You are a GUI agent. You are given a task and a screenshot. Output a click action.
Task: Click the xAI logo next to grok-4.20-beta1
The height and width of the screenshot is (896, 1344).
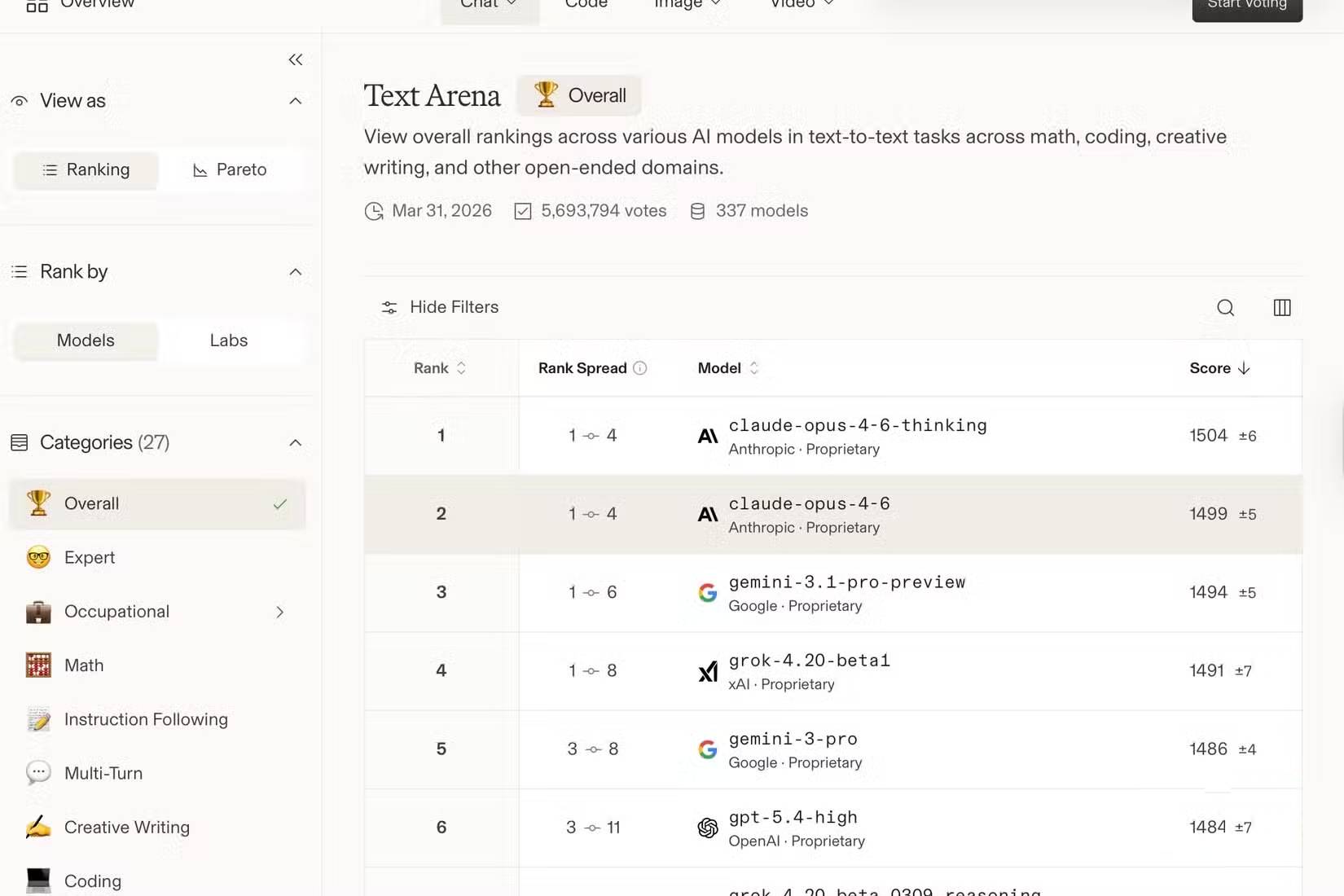707,671
